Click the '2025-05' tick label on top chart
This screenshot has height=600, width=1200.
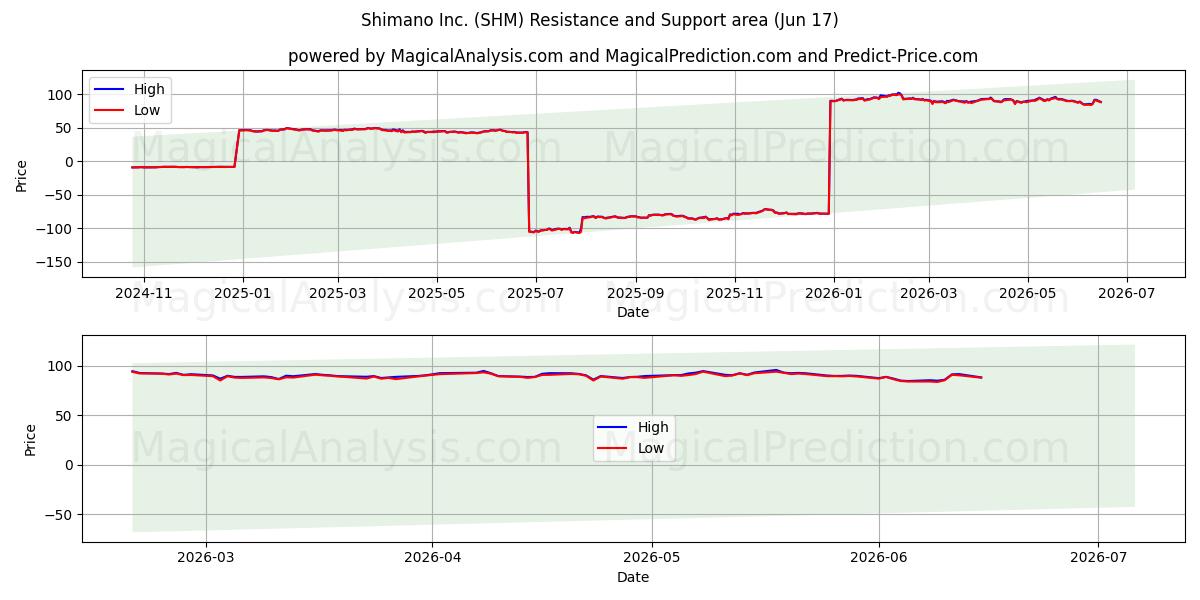[x=436, y=292]
